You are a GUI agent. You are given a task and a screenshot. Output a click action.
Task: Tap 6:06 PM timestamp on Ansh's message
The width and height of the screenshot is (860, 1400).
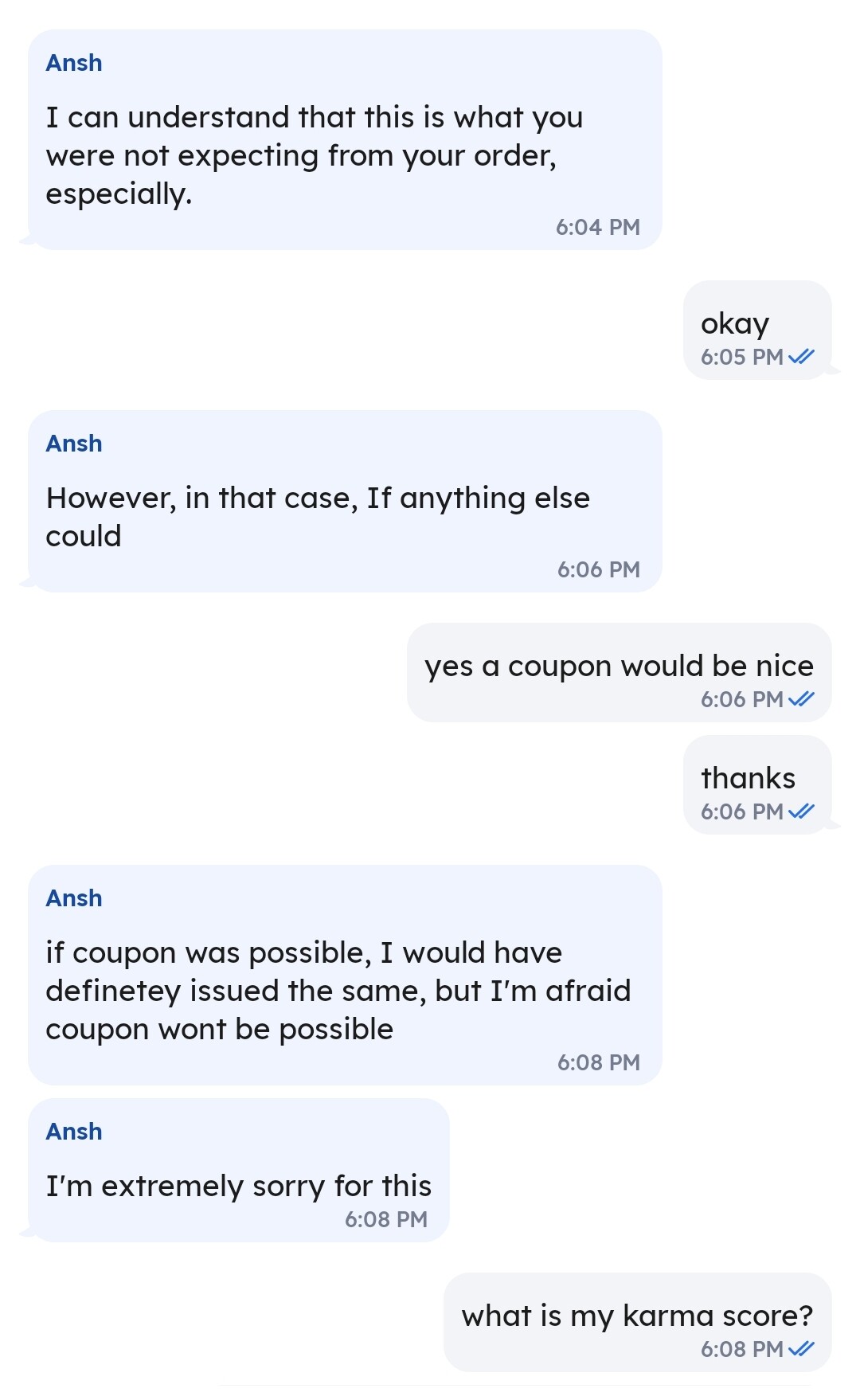pos(598,569)
